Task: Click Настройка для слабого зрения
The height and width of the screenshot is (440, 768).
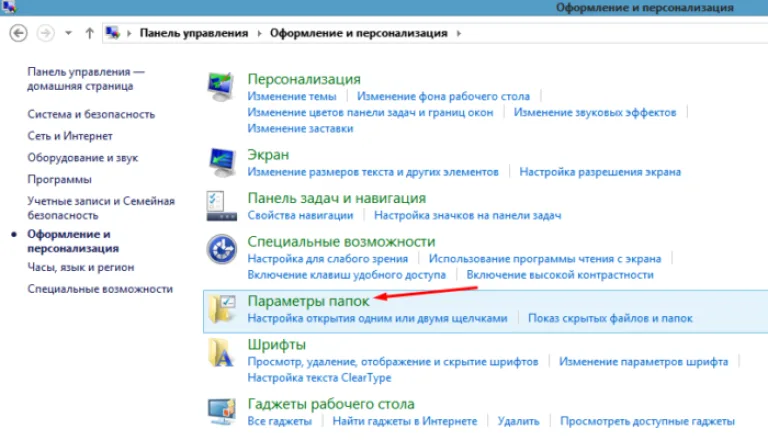Action: [328, 259]
